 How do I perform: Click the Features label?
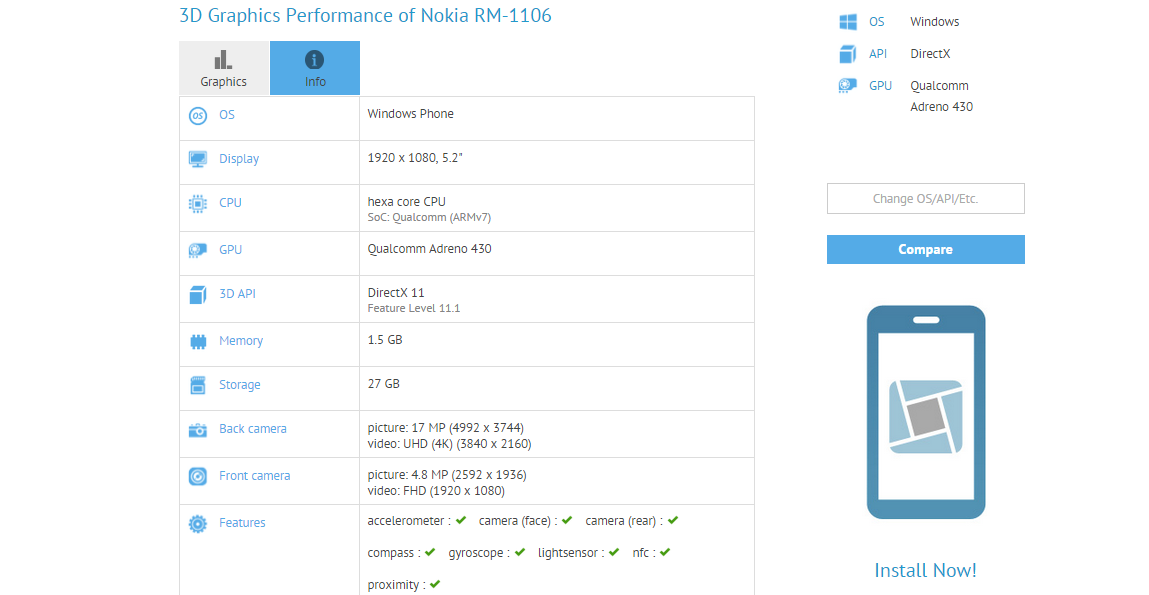[x=242, y=522]
